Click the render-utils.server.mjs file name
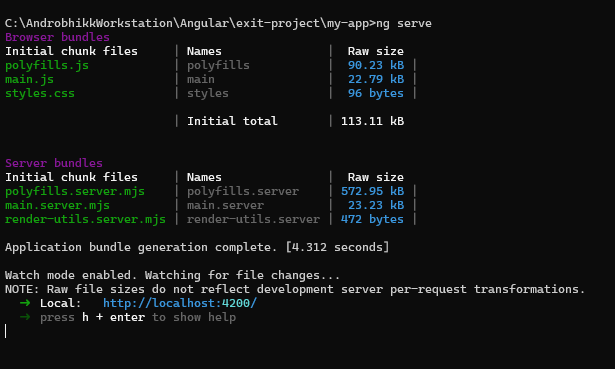 point(85,219)
